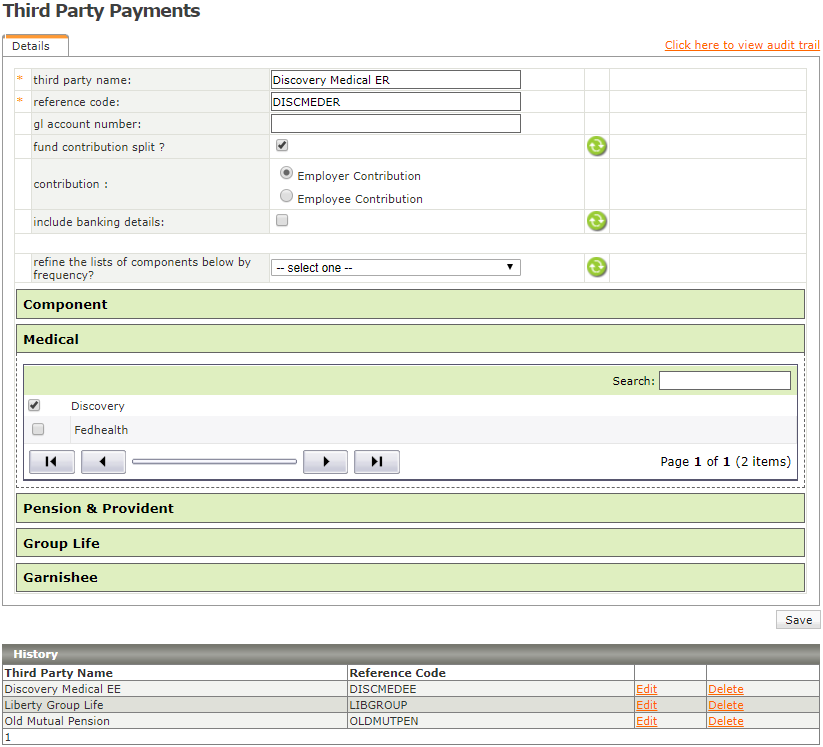Edit the Discovery Medical EE record
The width and height of the screenshot is (823, 747).
coord(646,689)
